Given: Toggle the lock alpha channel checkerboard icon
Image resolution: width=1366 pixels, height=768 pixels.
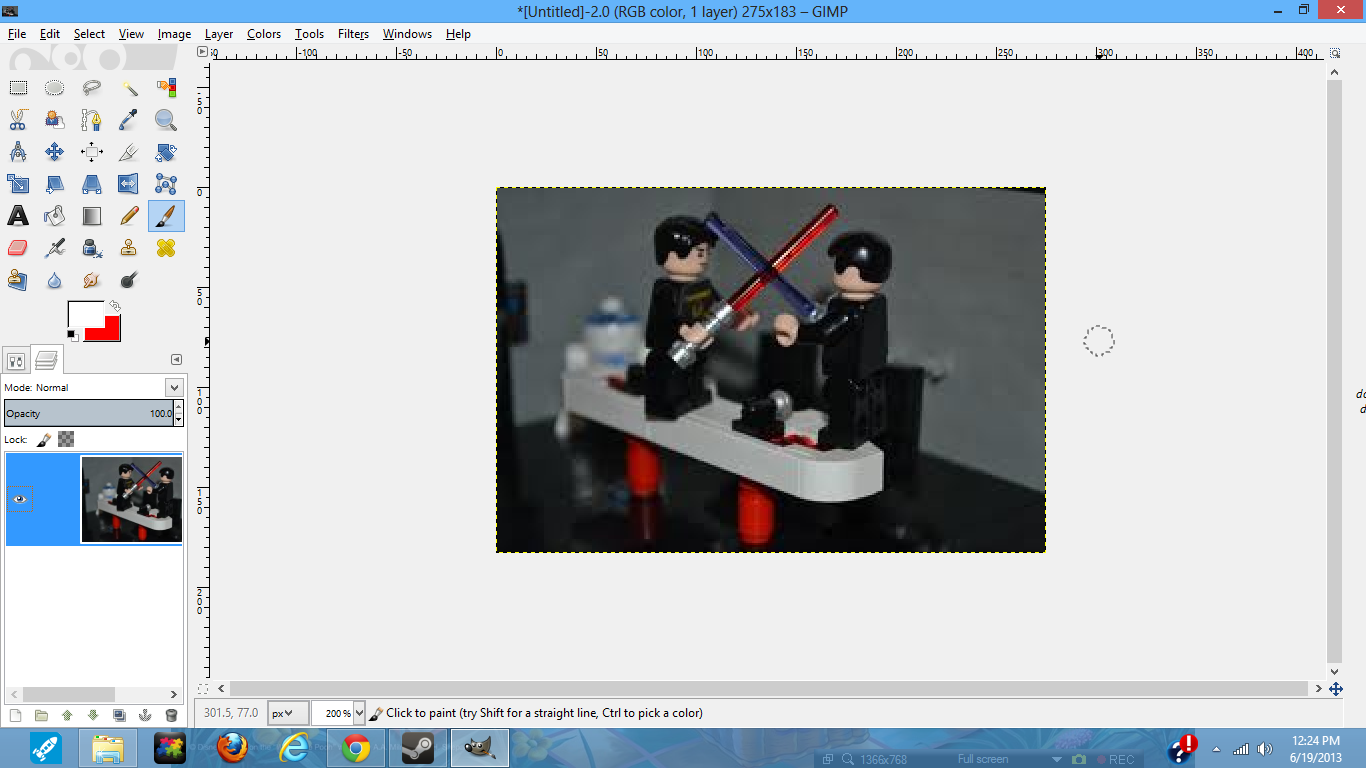Looking at the screenshot, I should click(x=66, y=439).
